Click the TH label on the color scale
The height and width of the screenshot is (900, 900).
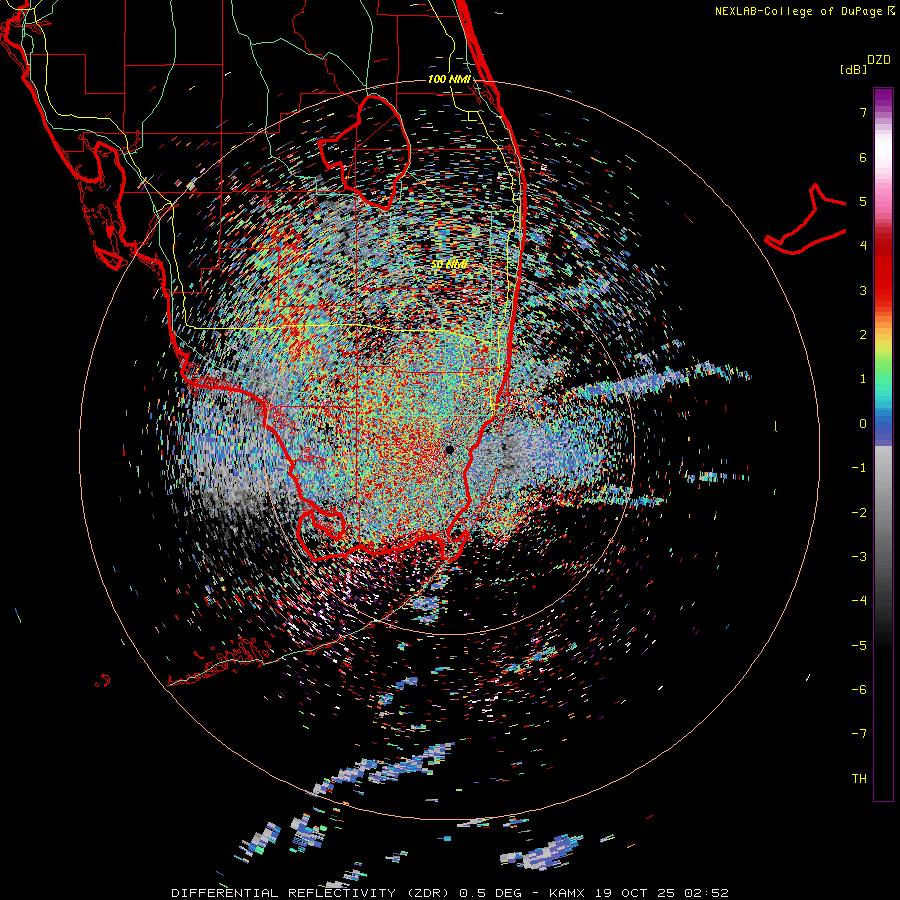click(859, 779)
